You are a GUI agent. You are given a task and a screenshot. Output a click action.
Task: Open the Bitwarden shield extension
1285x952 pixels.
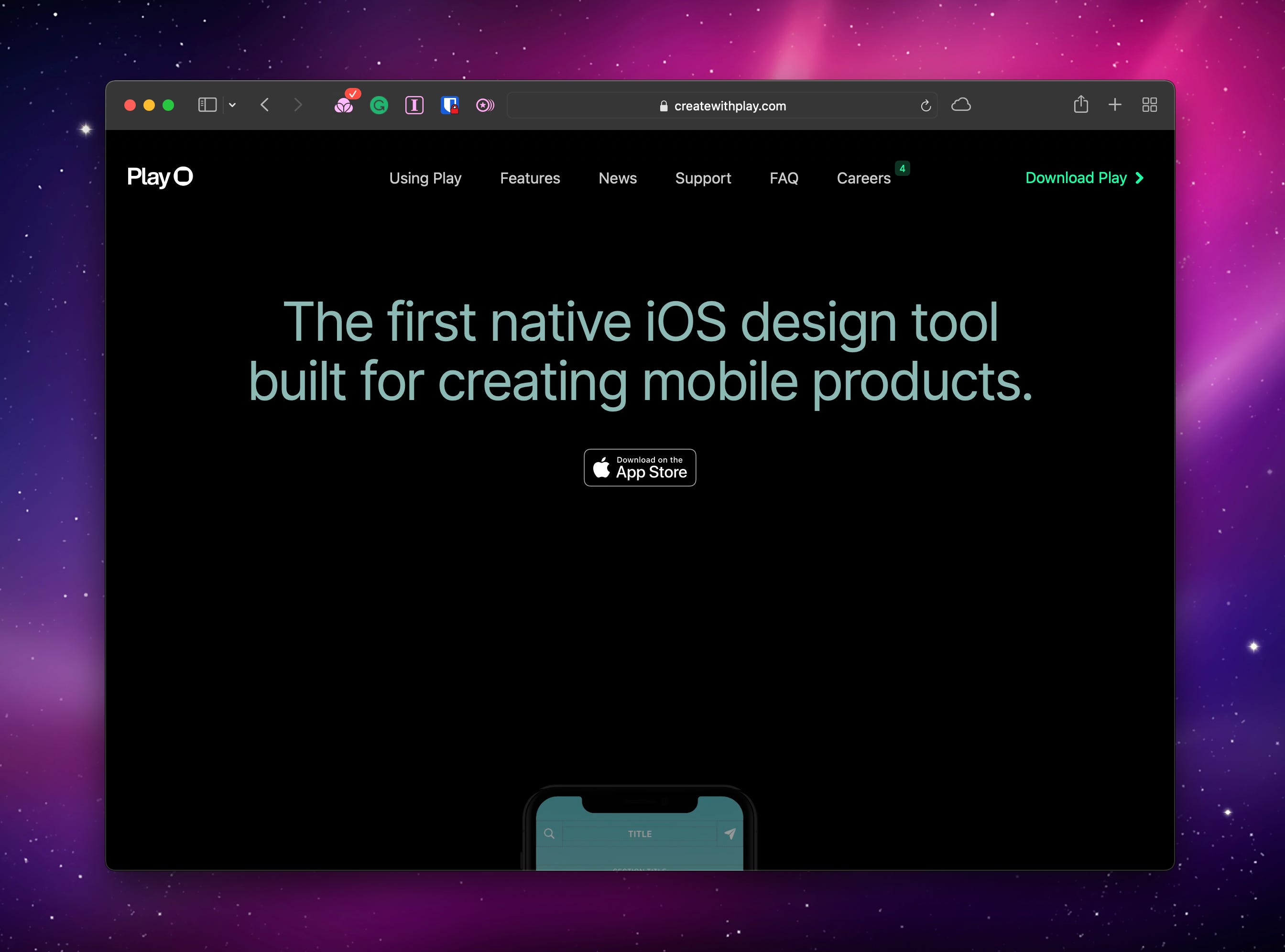click(450, 106)
